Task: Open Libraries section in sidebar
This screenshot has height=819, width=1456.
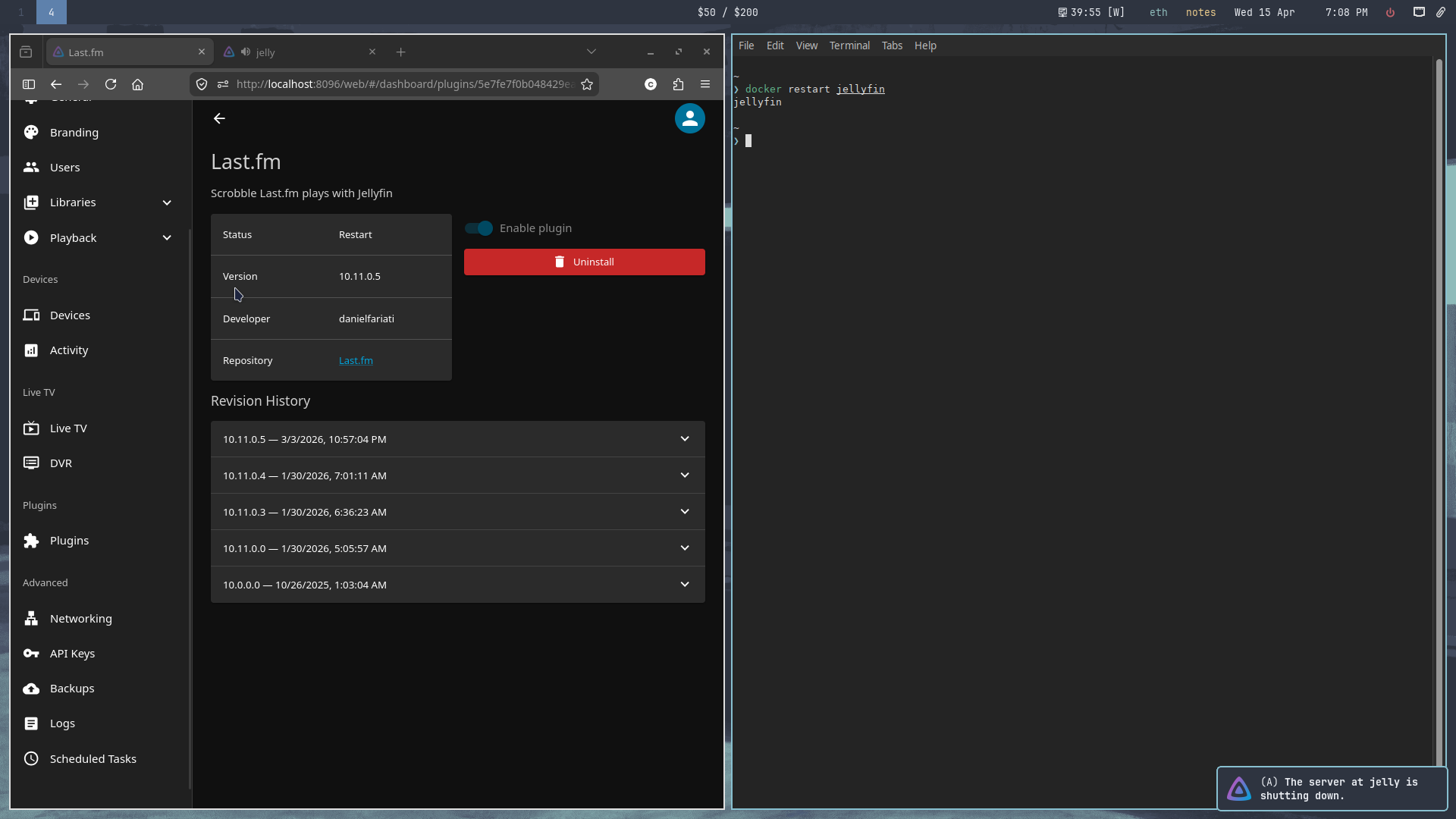Action: click(x=99, y=202)
